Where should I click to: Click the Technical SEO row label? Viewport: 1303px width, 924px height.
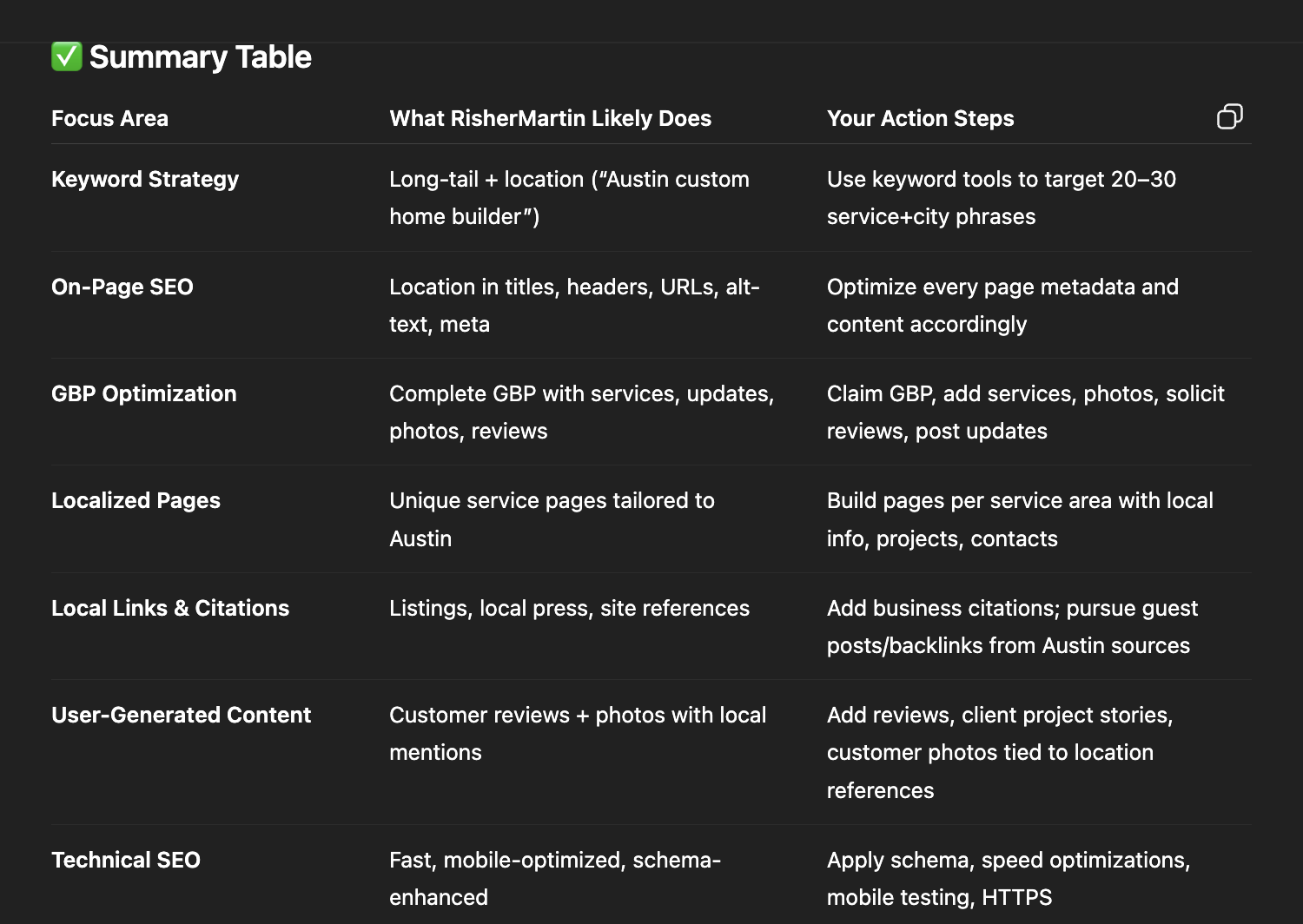pyautogui.click(x=126, y=860)
